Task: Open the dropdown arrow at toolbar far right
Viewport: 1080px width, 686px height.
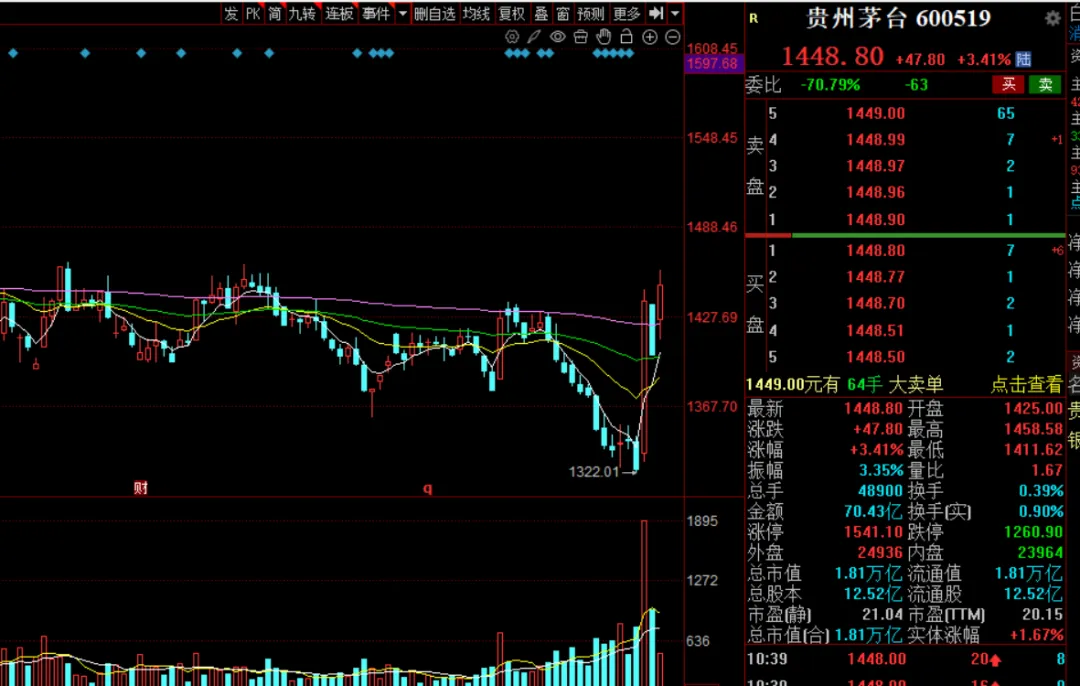Action: point(675,13)
